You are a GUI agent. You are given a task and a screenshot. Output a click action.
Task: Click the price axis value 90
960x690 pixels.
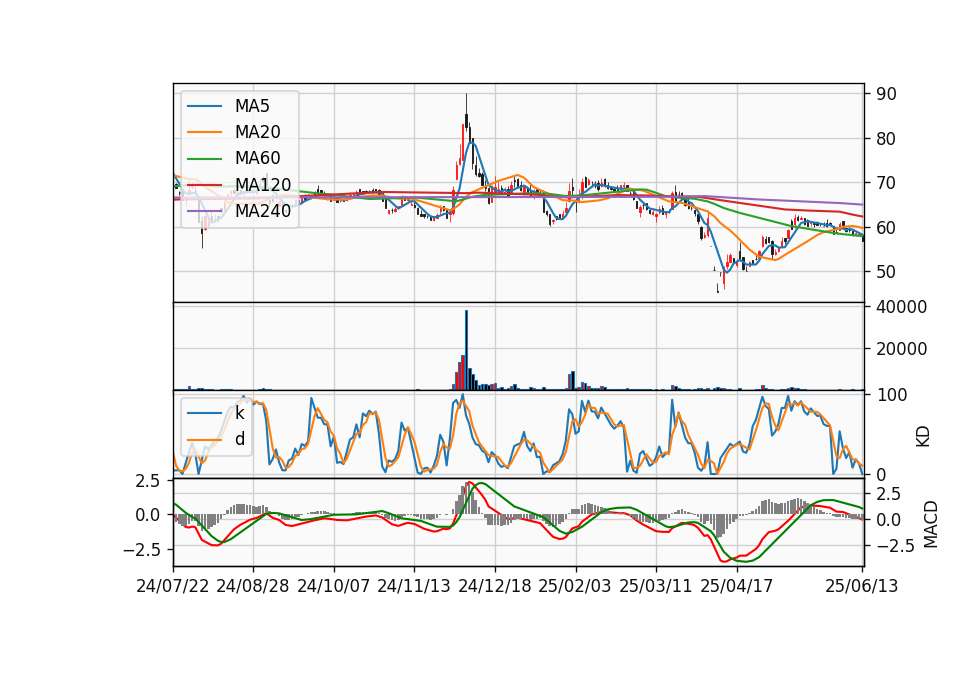[x=886, y=94]
